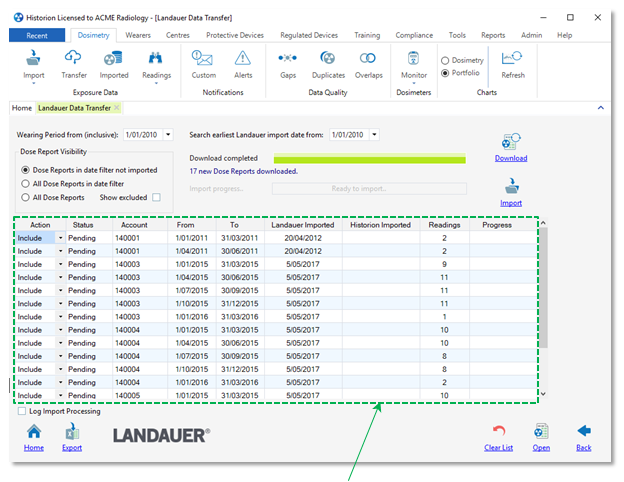Screen dimensions: 624x482
Task: Sort by the Landauer Imported column header
Action: point(303,225)
